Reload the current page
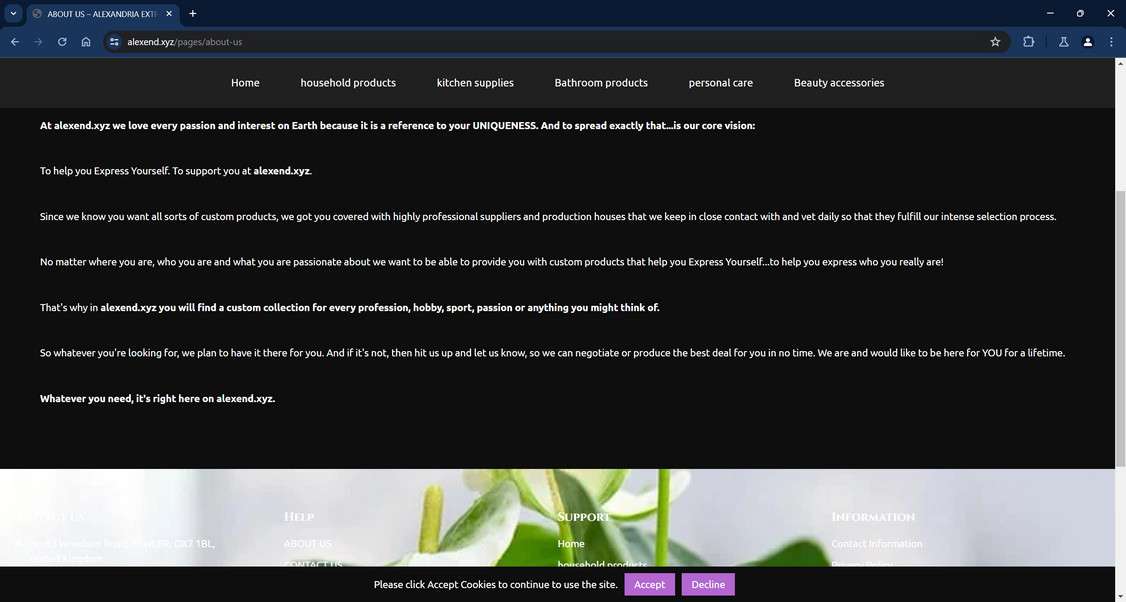The width and height of the screenshot is (1126, 602). pyautogui.click(x=62, y=42)
